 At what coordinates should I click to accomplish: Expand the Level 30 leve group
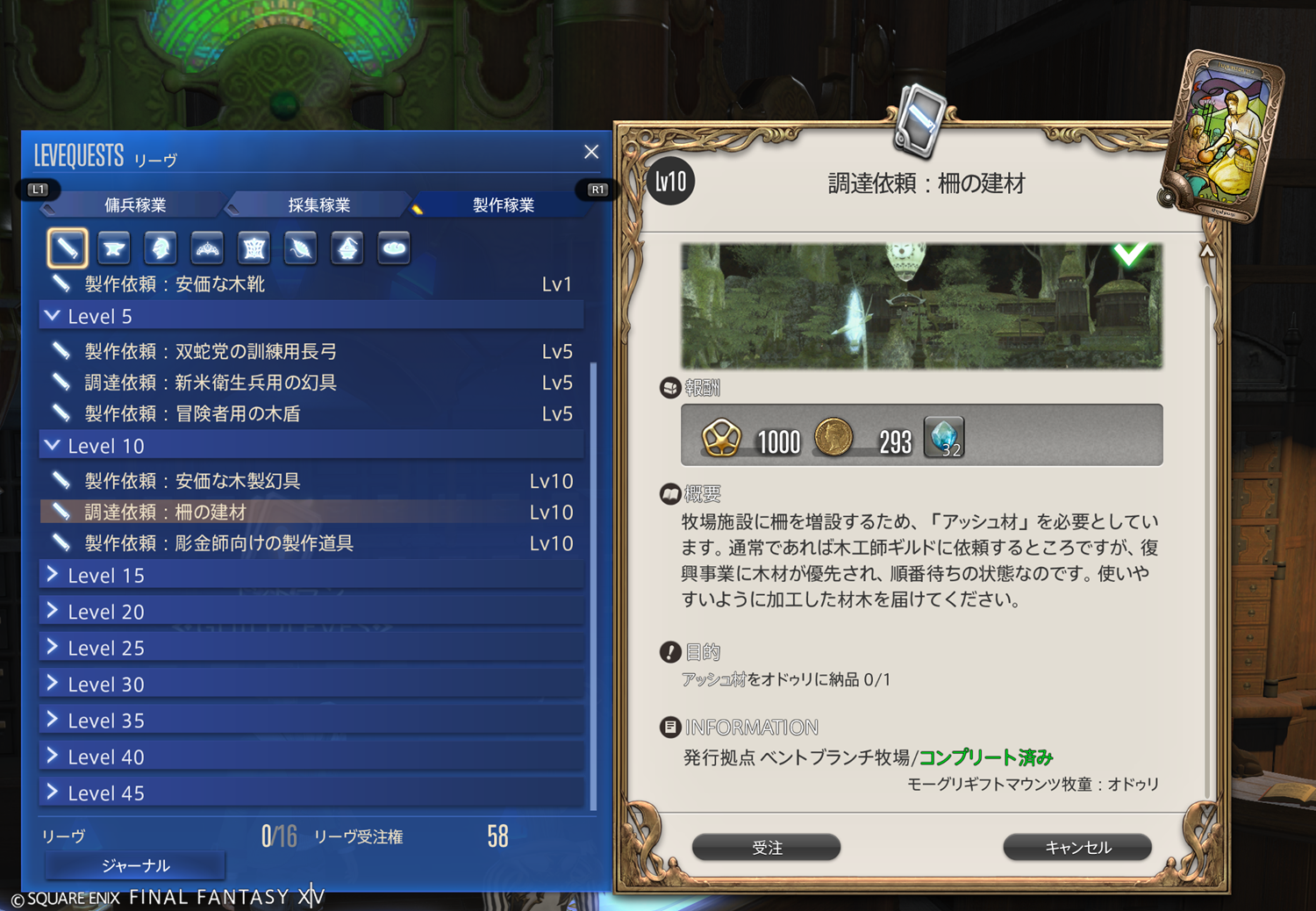pos(311,684)
